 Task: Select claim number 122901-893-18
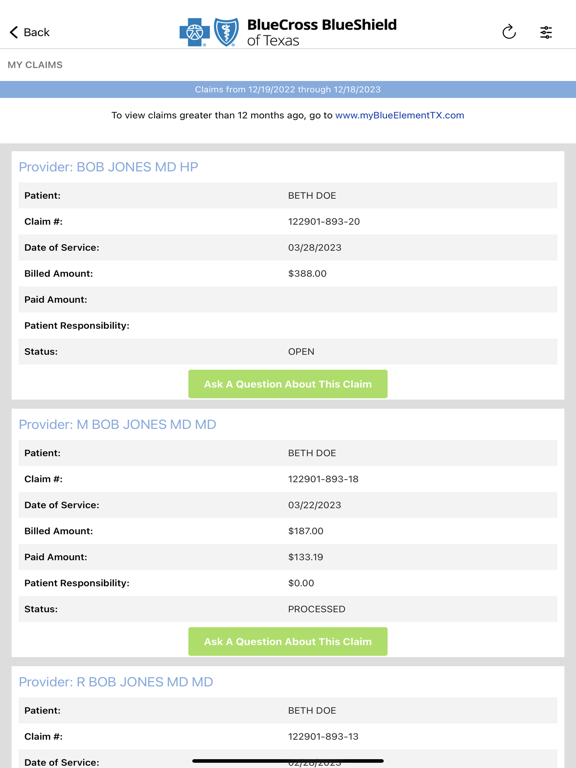point(323,479)
